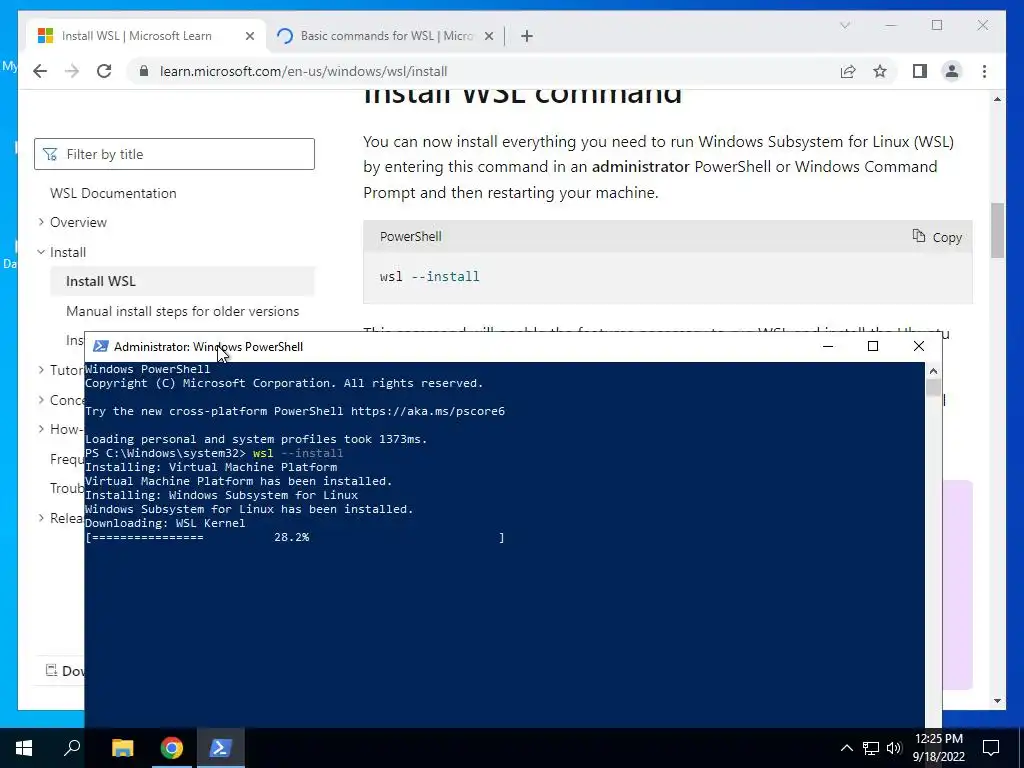
Task: Select Install WSL in sidebar
Action: (x=182, y=281)
